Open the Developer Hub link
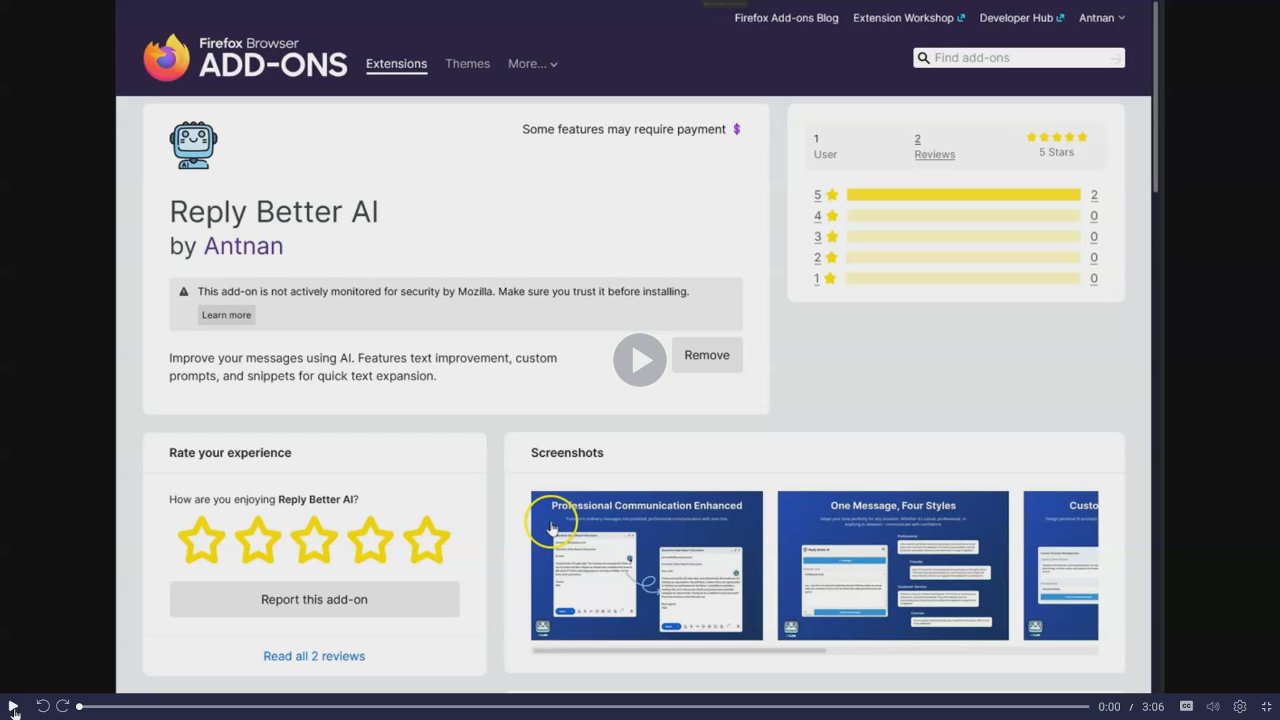This screenshot has height=720, width=1280. pyautogui.click(x=1022, y=18)
